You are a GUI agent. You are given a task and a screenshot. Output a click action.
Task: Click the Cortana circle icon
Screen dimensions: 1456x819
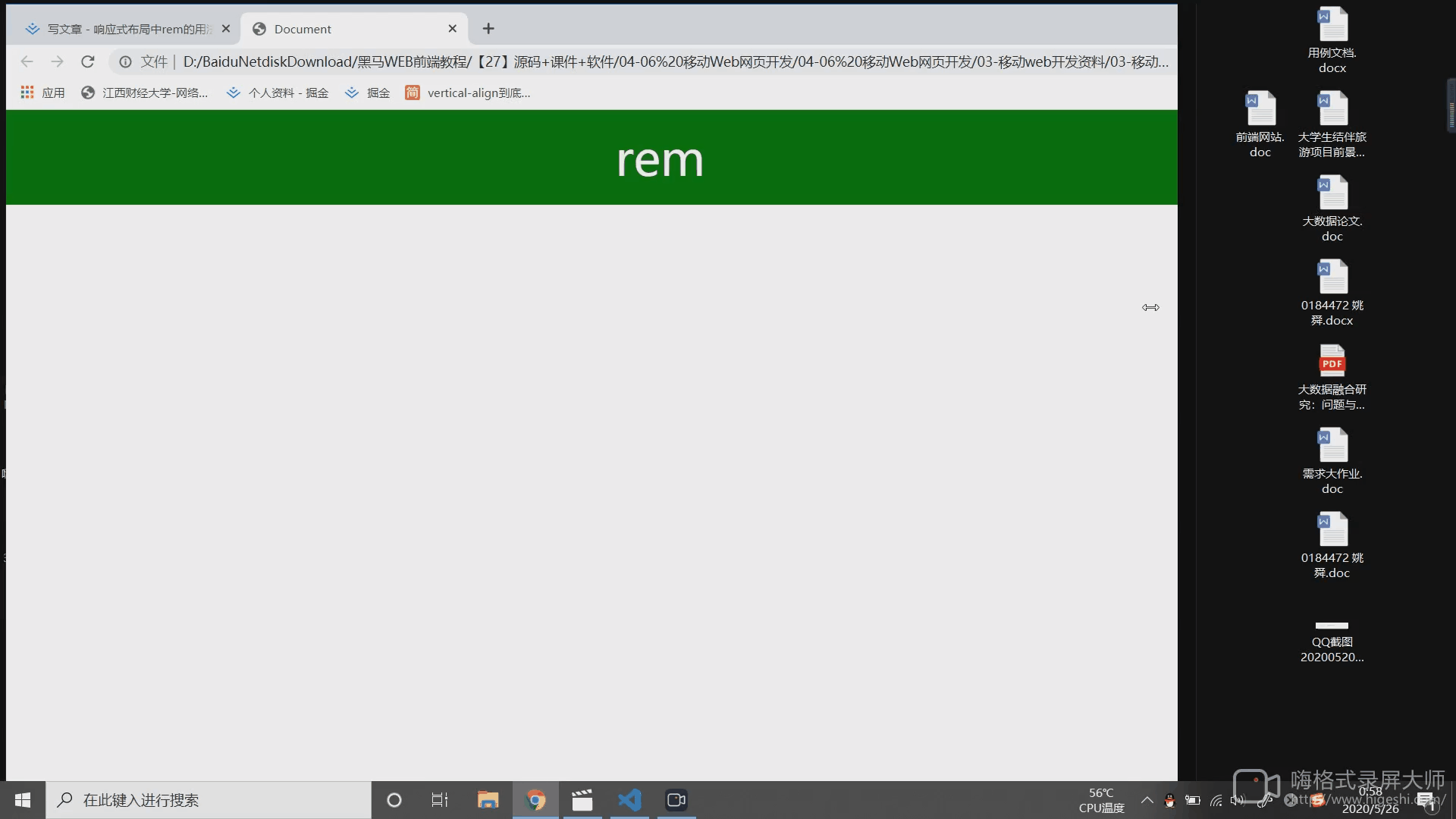pos(394,800)
